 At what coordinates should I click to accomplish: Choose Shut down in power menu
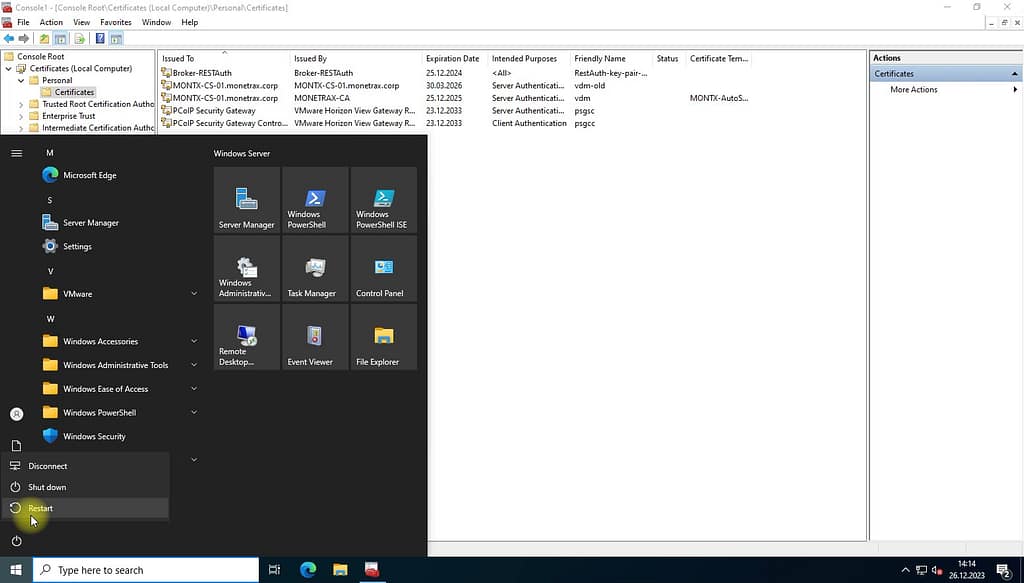[47, 487]
